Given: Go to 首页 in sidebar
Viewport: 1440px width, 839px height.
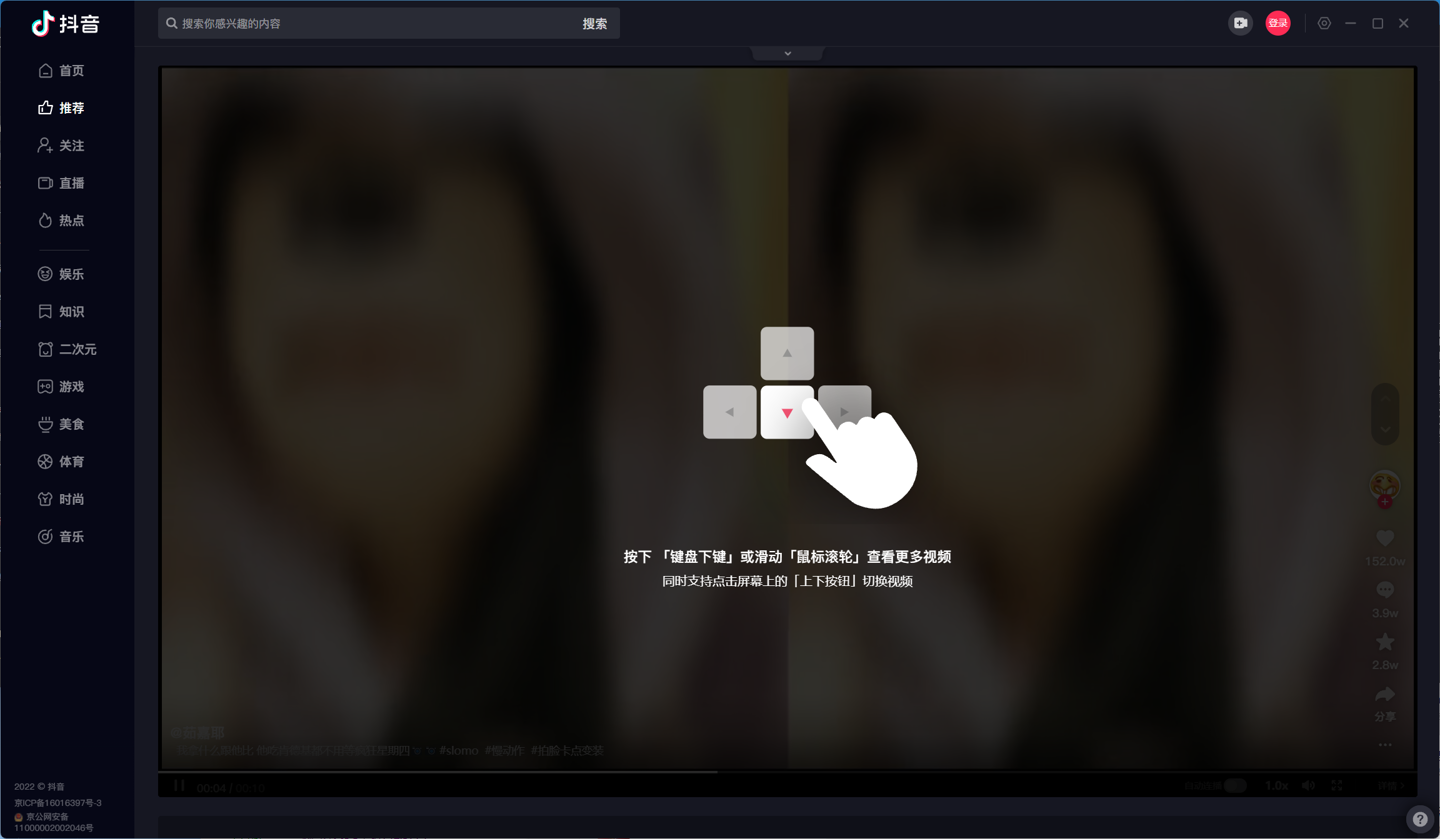Looking at the screenshot, I should (61, 71).
